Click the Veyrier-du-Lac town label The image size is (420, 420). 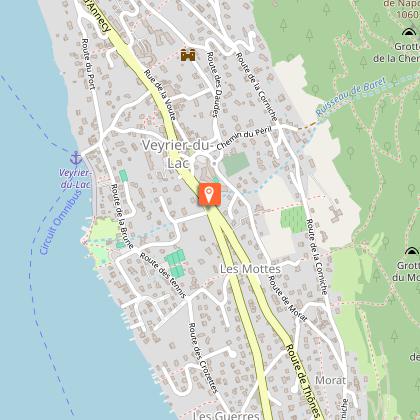pyautogui.click(x=177, y=154)
